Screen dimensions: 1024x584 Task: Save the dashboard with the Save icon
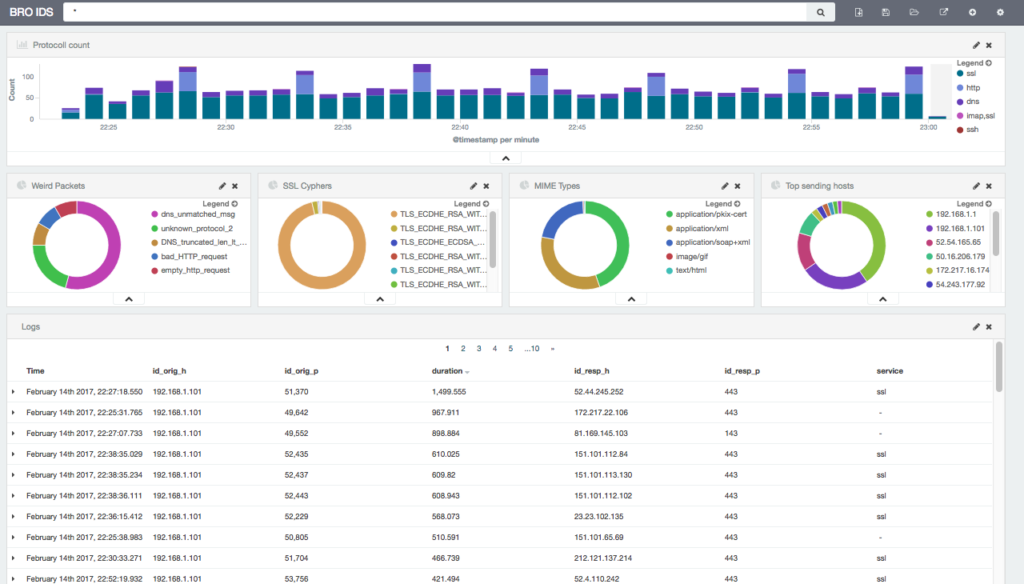coord(886,11)
